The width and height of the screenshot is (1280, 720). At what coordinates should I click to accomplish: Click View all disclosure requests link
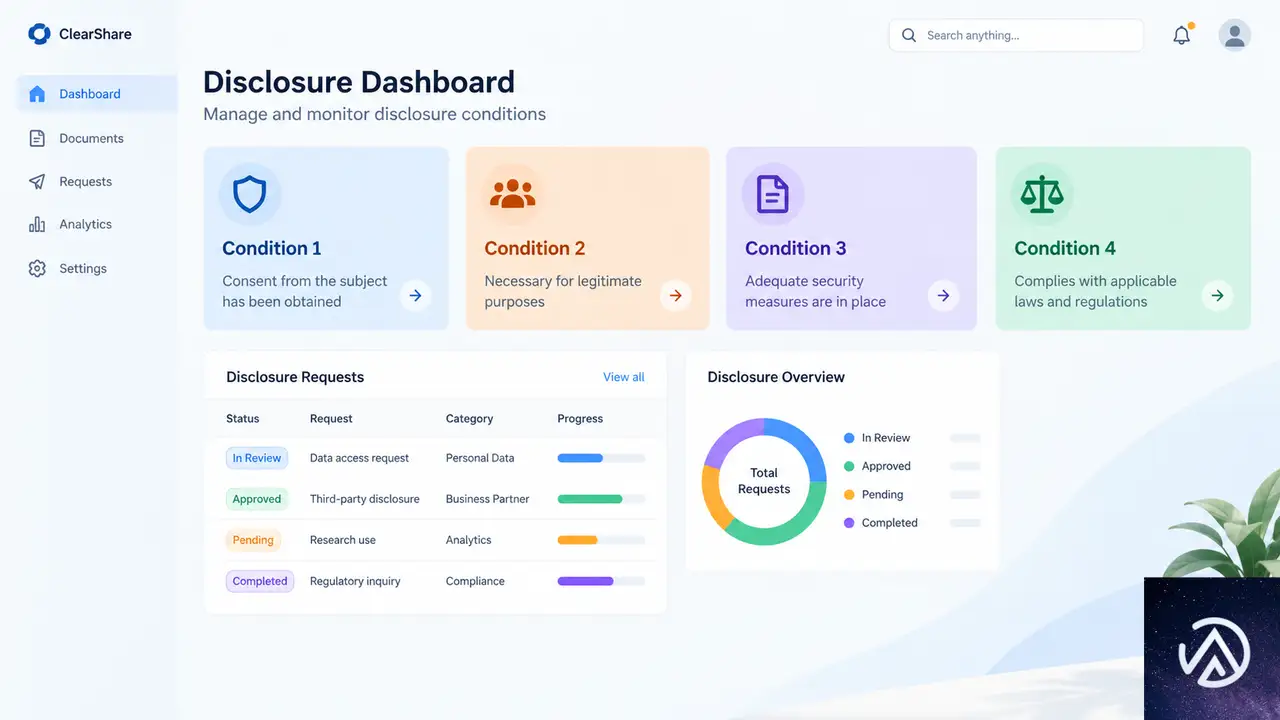(624, 377)
